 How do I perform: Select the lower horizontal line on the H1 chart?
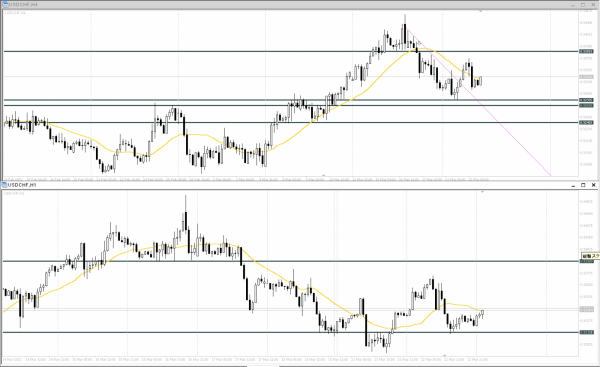point(291,332)
